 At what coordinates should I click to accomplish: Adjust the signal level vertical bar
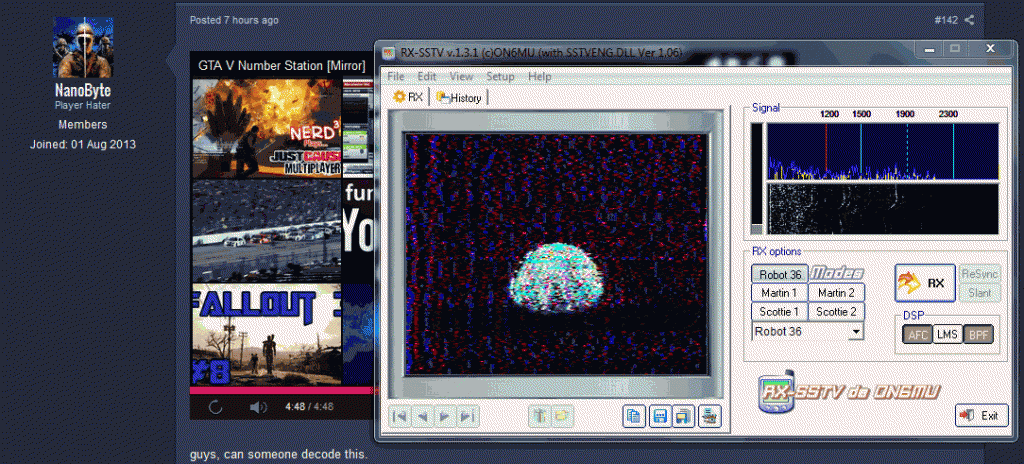756,178
